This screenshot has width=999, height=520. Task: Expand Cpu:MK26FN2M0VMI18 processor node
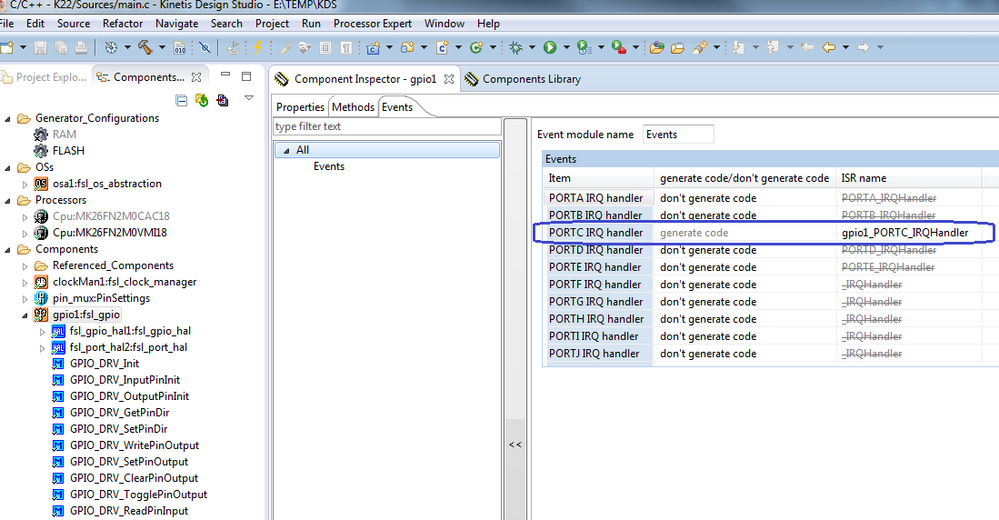(x=25, y=233)
